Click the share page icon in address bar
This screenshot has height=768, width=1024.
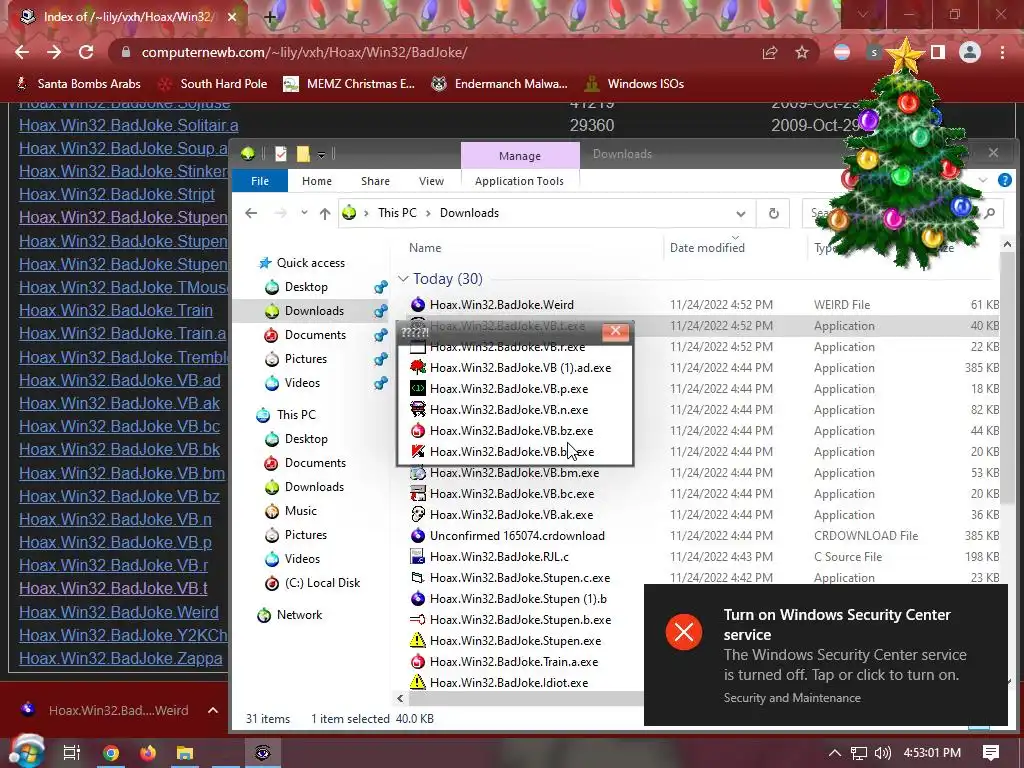click(770, 52)
